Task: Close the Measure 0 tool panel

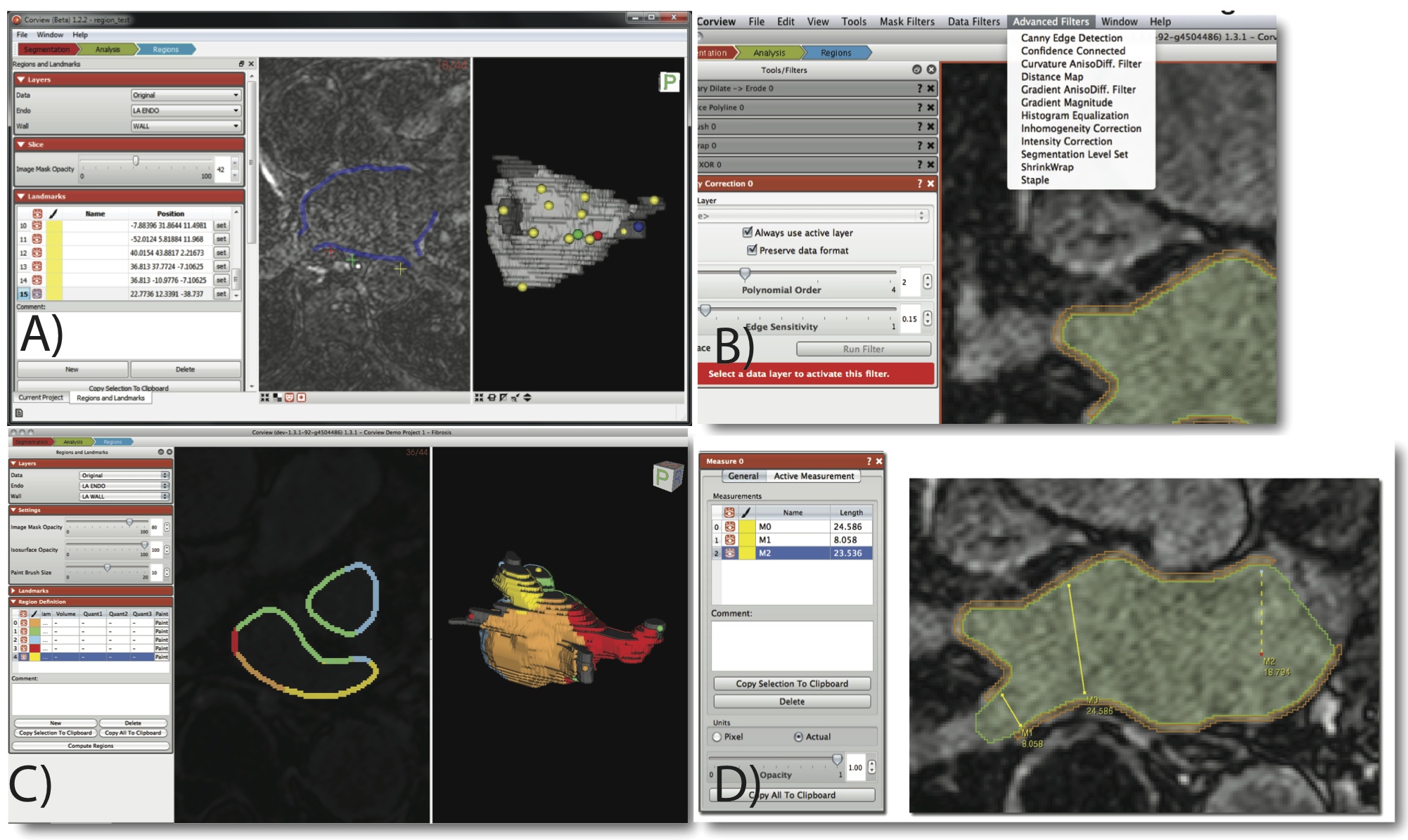Action: 878,461
